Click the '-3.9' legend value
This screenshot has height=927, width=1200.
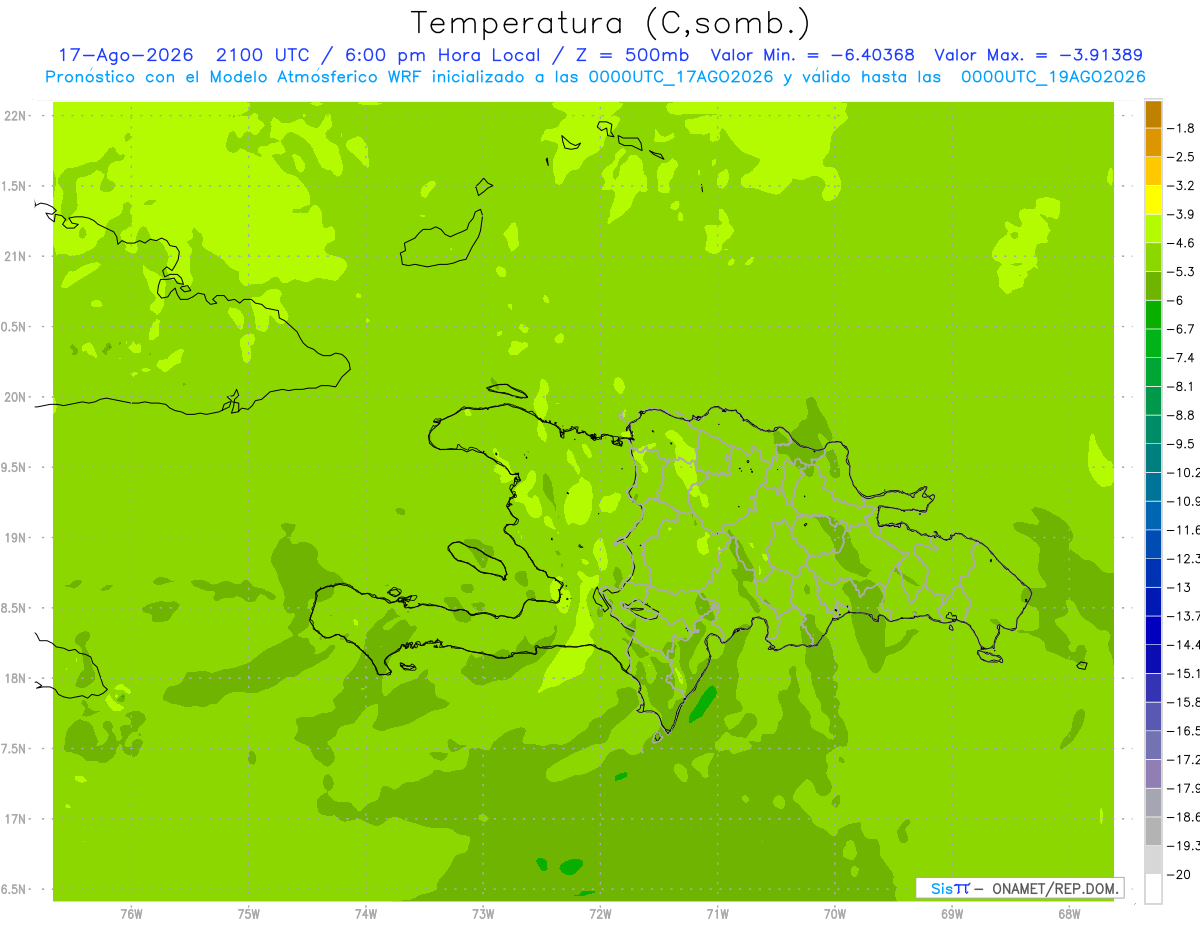[x=1181, y=214]
